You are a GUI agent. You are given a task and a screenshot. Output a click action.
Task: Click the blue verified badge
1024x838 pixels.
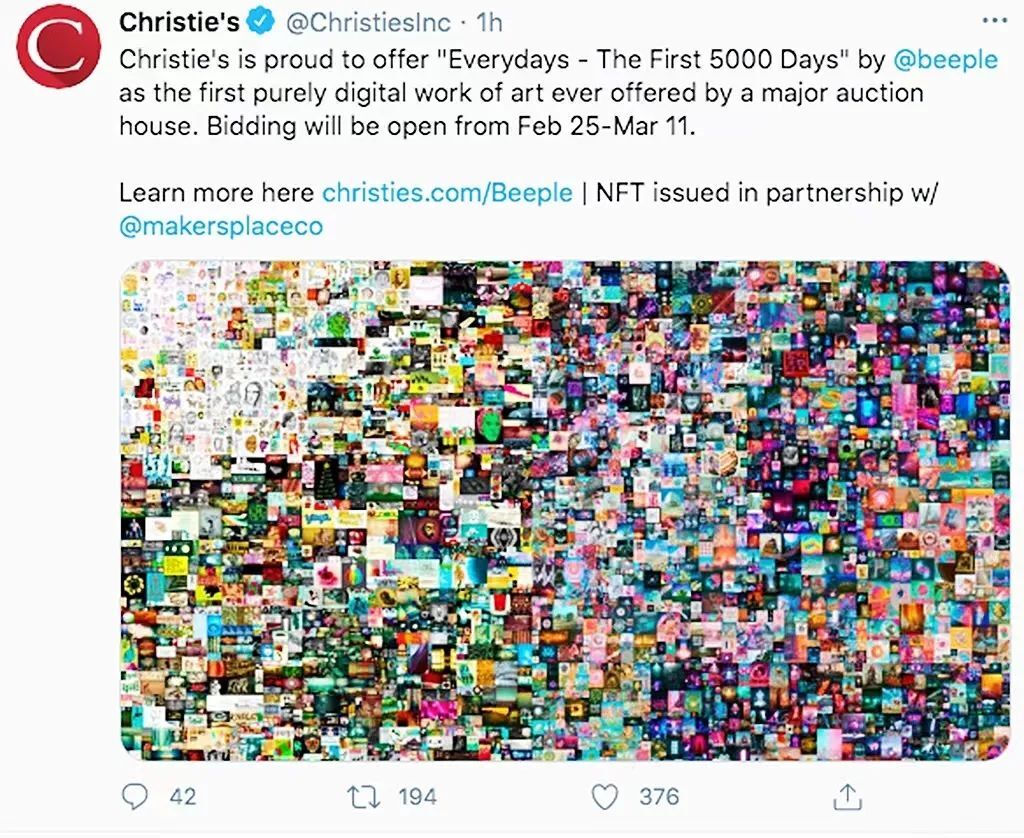pos(262,22)
